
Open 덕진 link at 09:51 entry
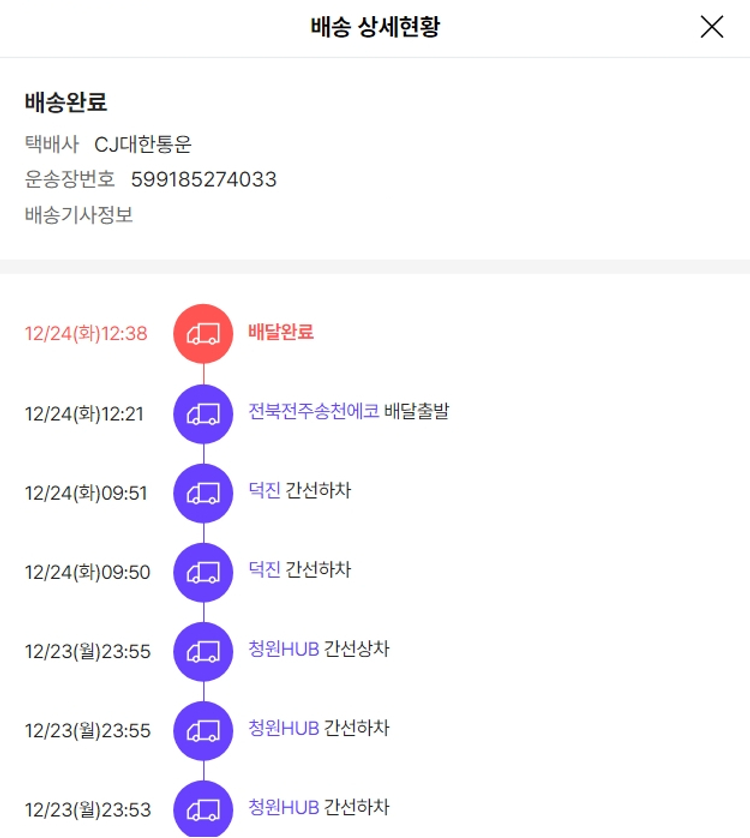264,491
